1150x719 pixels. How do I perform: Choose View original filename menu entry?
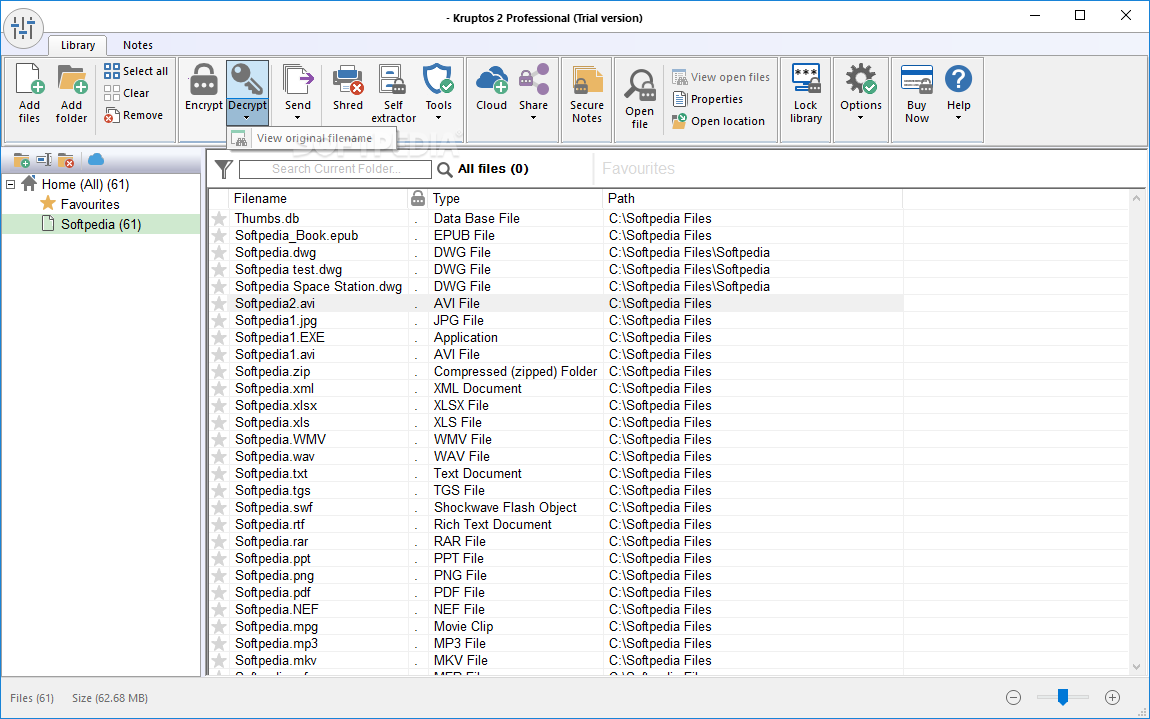click(312, 138)
